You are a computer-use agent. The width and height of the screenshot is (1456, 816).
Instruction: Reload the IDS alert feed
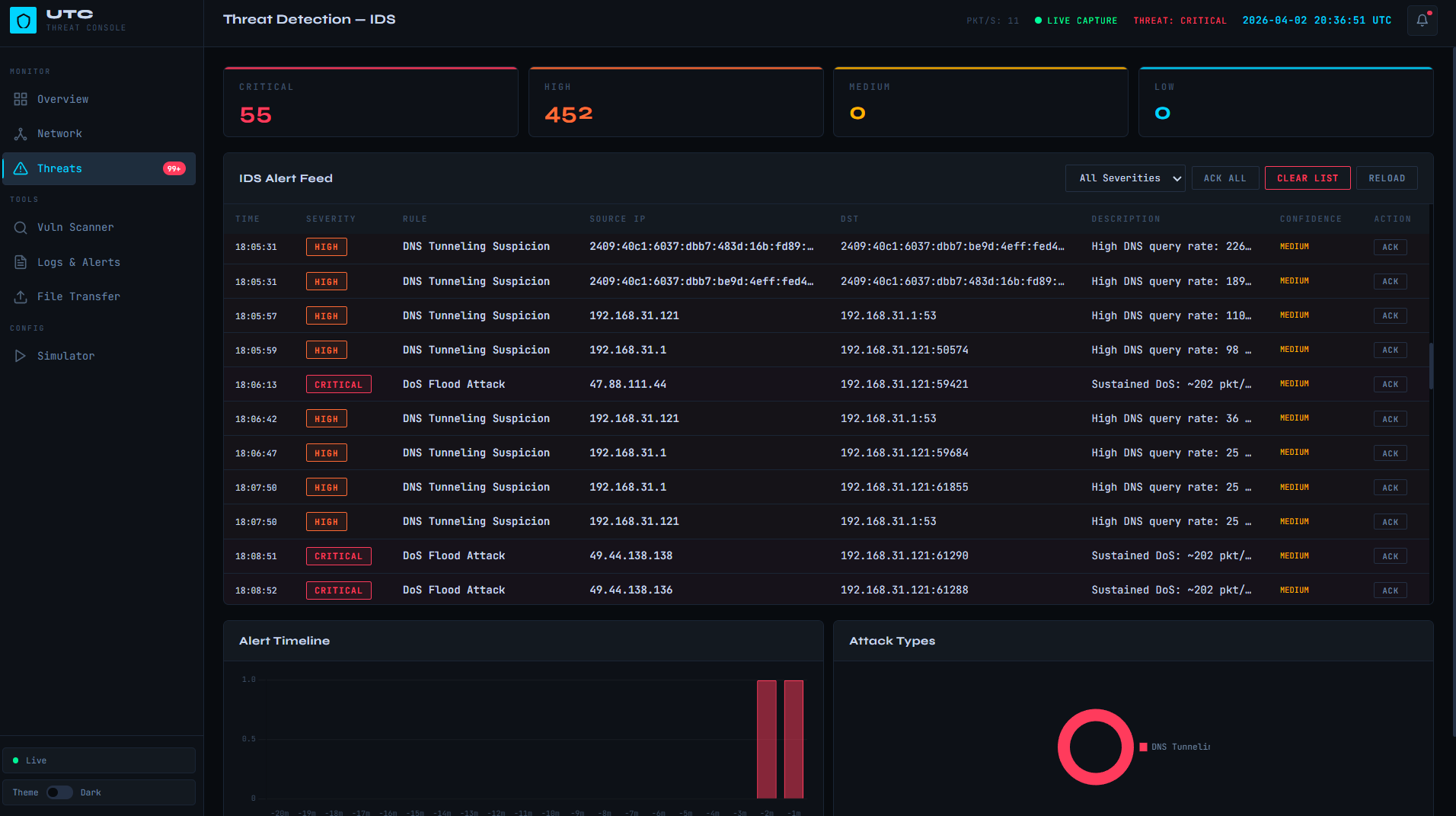(1386, 178)
